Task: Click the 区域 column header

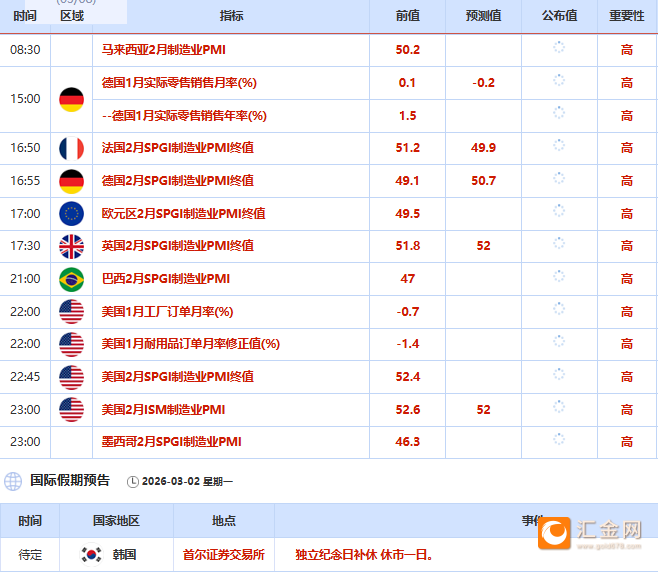Action: (72, 16)
